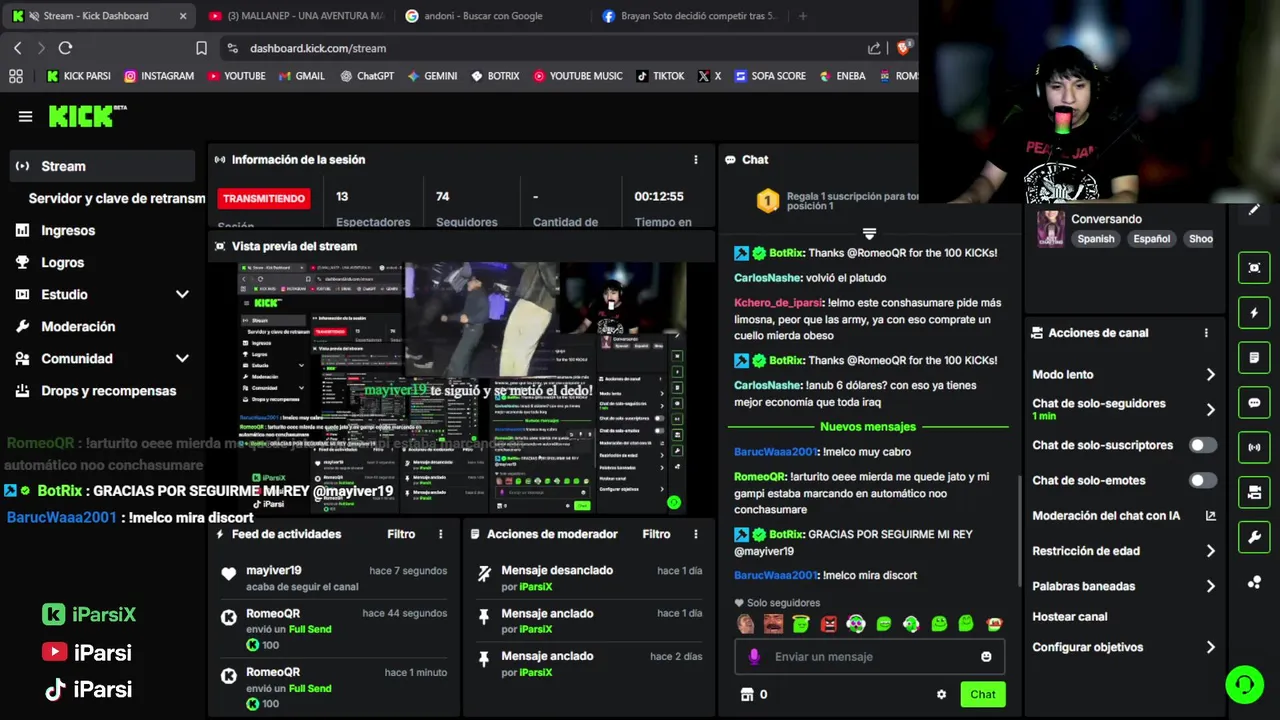Click the lightning bolt sidebar widget
The image size is (1280, 720).
(1254, 313)
